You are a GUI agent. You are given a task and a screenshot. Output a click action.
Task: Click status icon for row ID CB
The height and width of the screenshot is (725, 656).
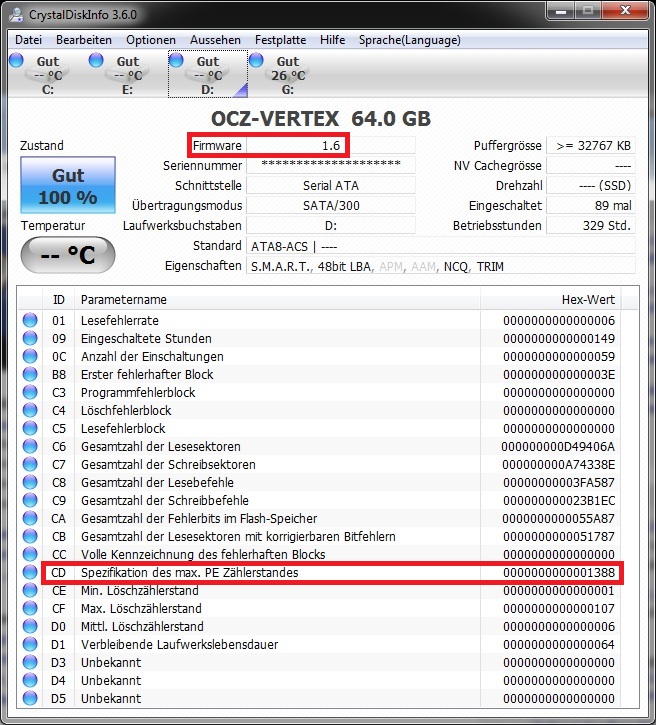(30, 536)
